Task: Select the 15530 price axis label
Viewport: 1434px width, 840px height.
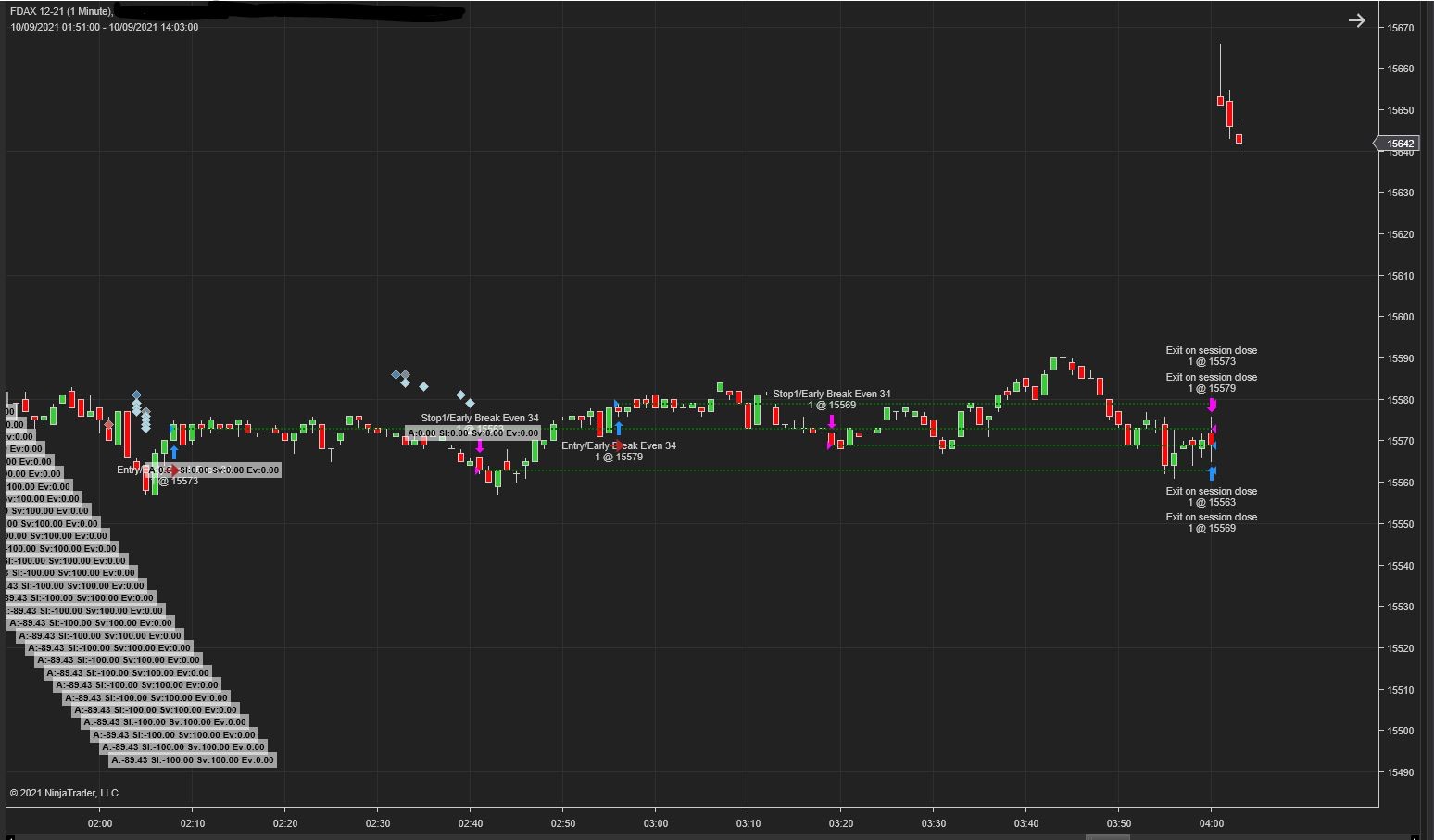Action: (x=1401, y=607)
